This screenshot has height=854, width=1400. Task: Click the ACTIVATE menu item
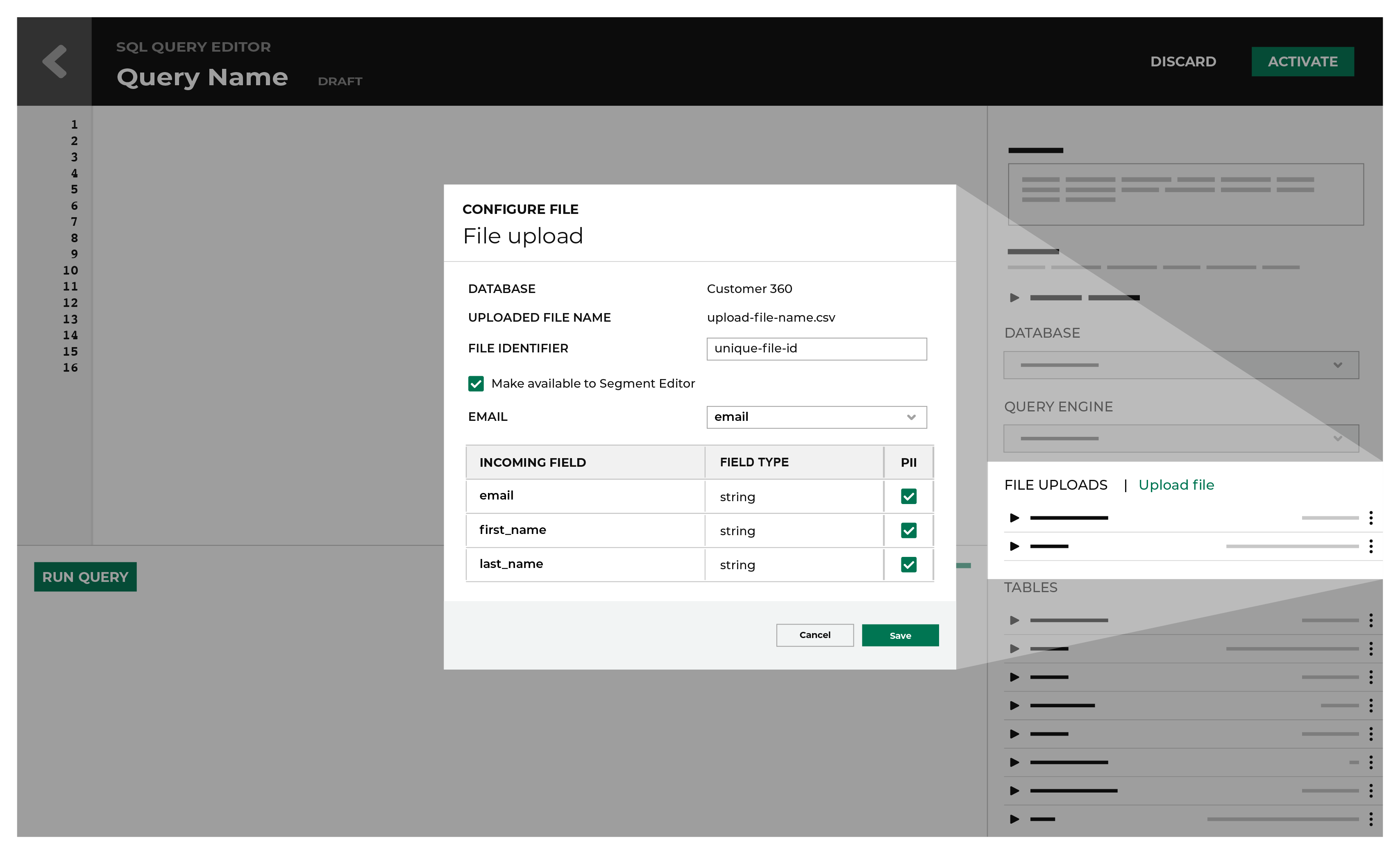coord(1303,61)
